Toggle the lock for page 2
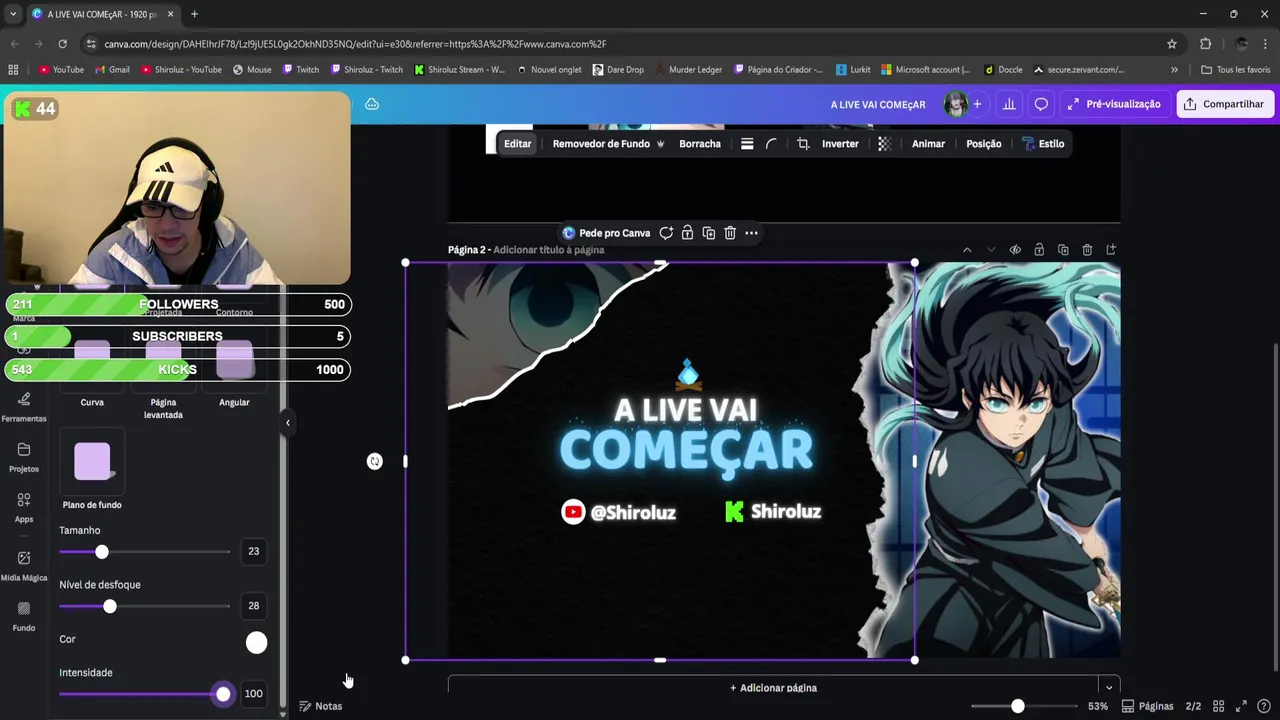Screen dimensions: 1280x720 tap(1039, 250)
